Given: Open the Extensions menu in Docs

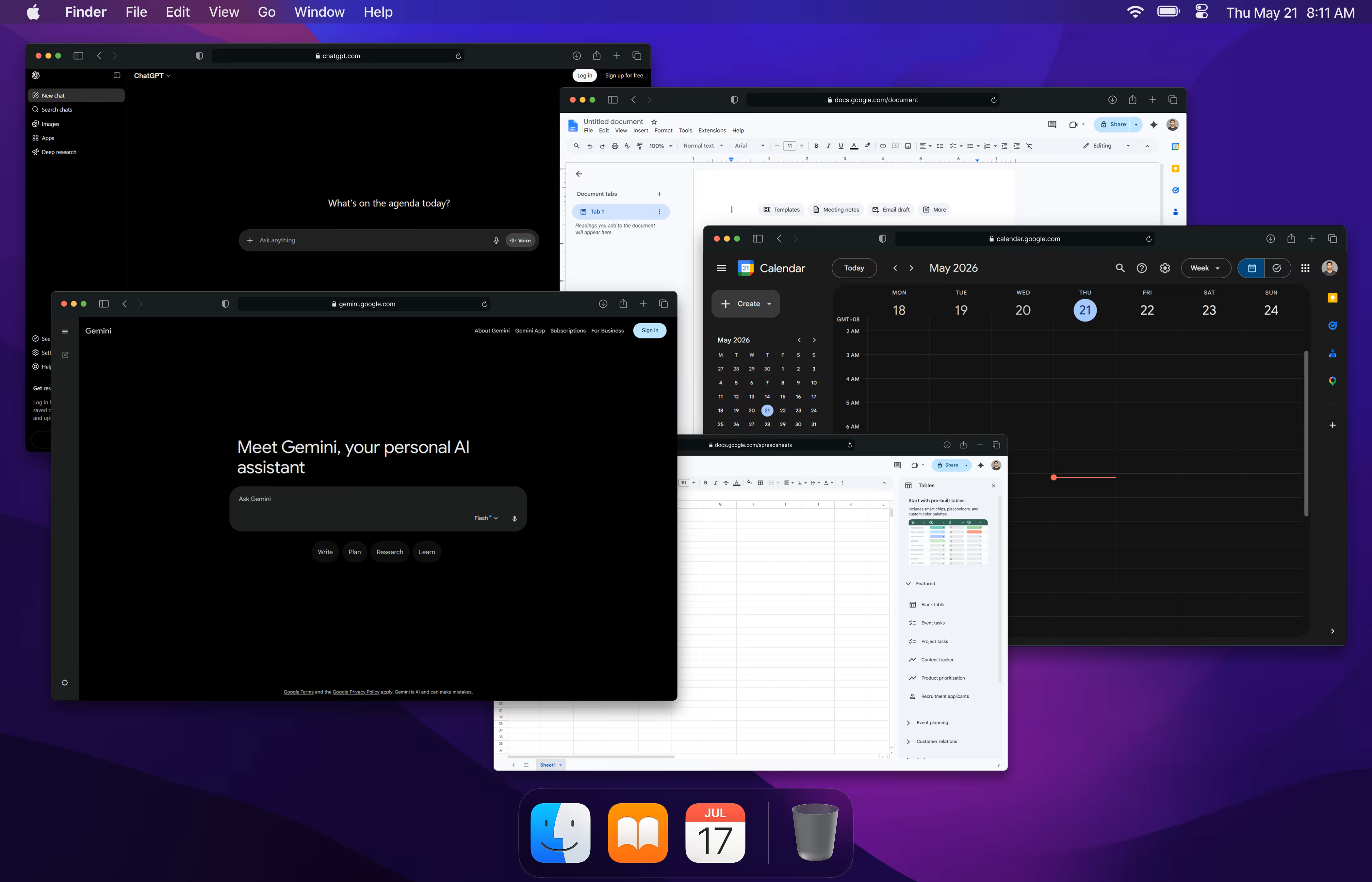Looking at the screenshot, I should coord(712,131).
